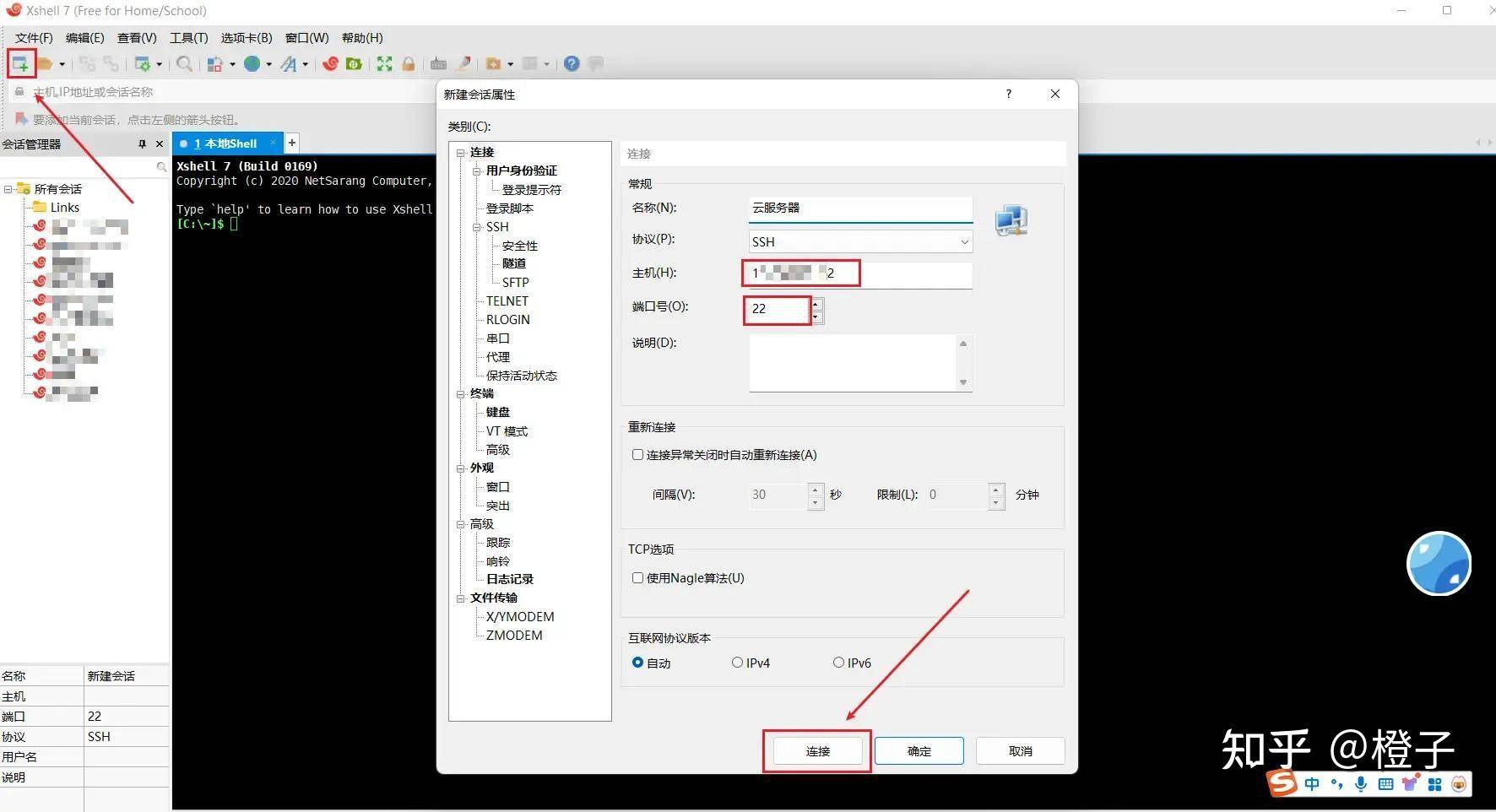Screen dimensions: 1496x812
Task: Enable auto reconnect on abnormal disconnect checkbox
Action: click(637, 455)
